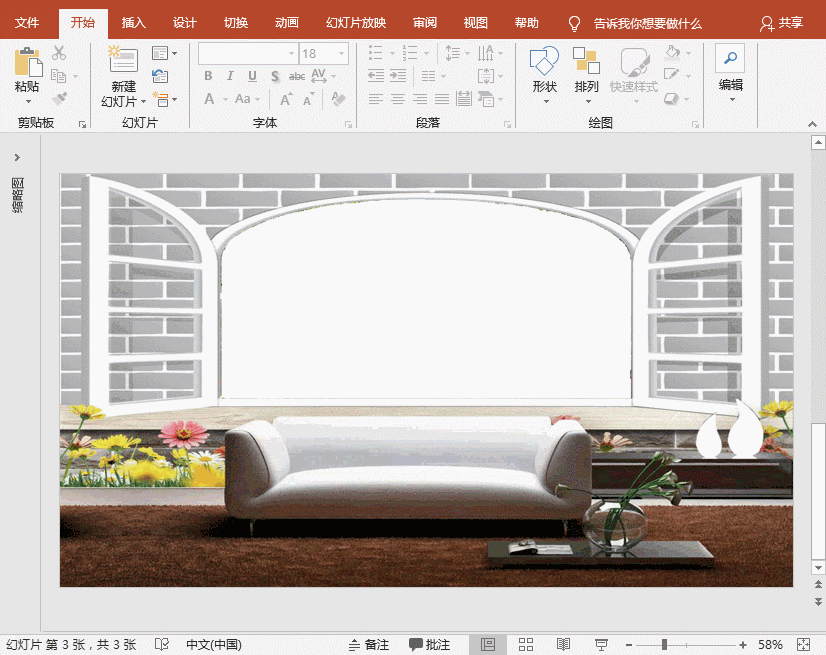This screenshot has width=826, height=655.
Task: Toggle justify text alignment
Action: click(442, 99)
